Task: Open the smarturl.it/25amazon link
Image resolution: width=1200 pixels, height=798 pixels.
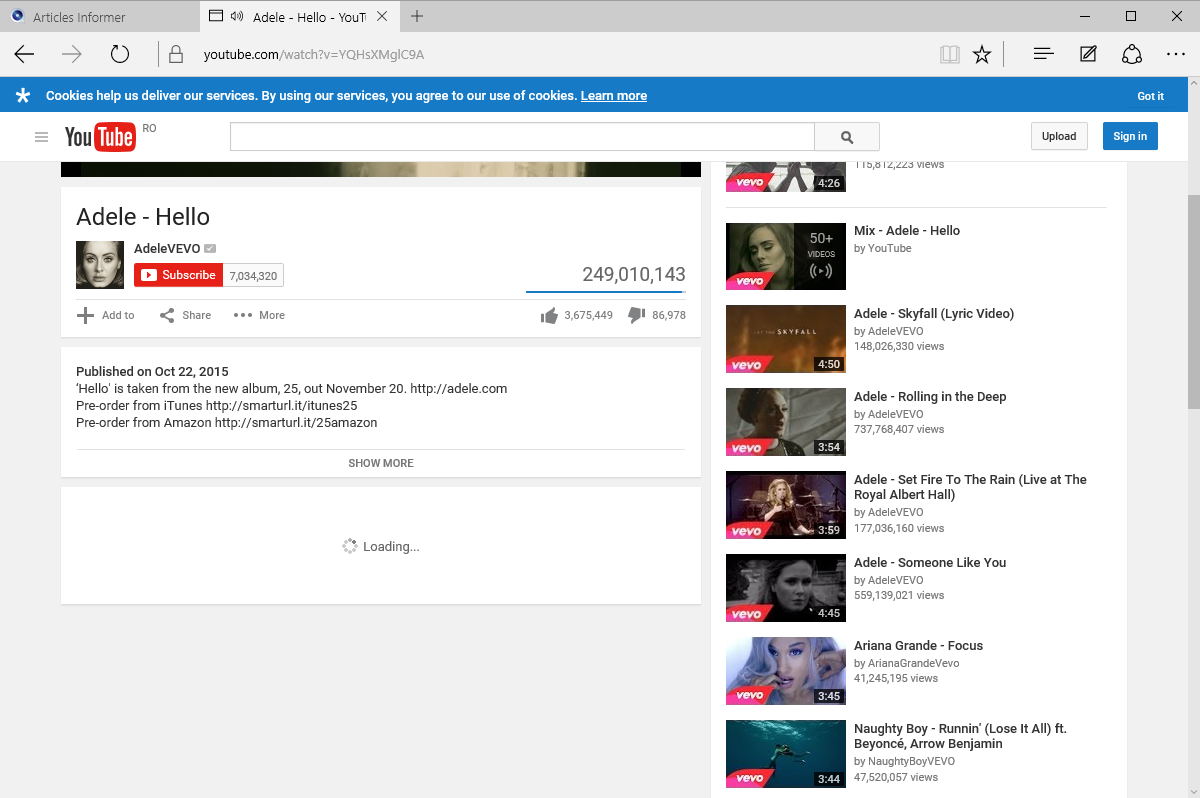Action: 296,423
